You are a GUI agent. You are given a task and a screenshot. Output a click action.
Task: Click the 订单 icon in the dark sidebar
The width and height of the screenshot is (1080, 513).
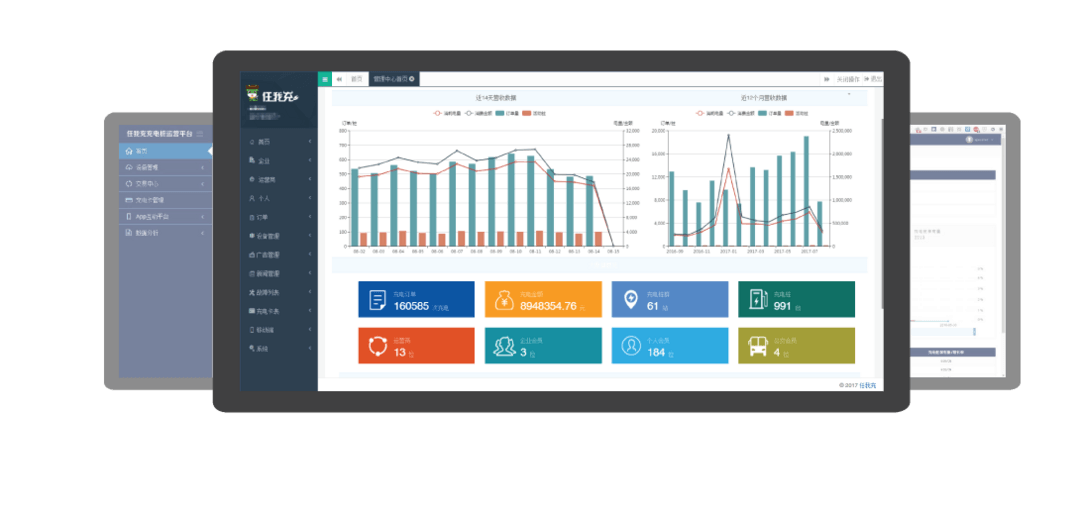coord(251,217)
